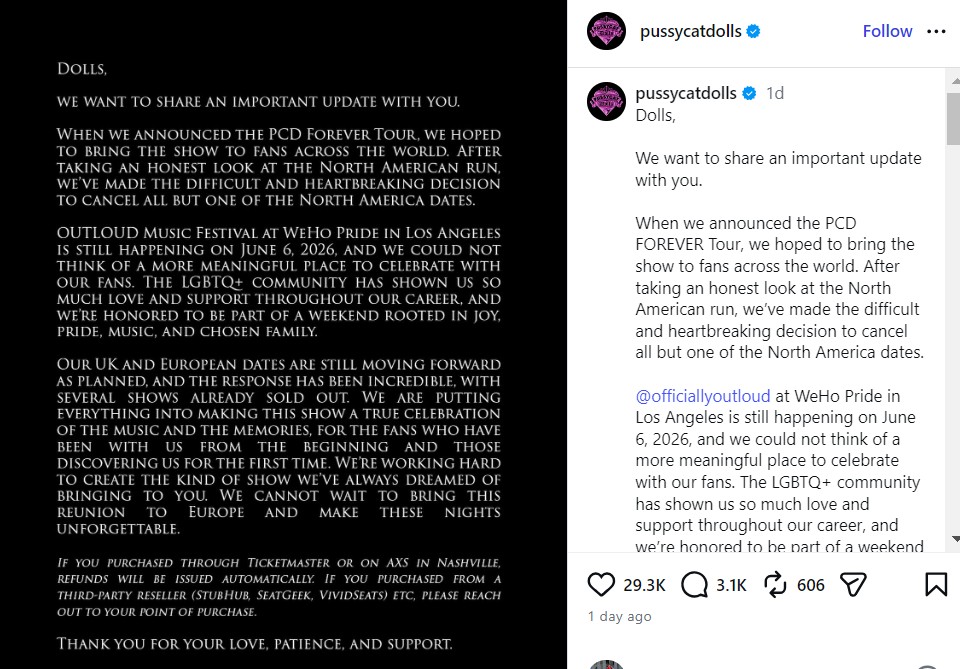Viewport: 960px width, 669px height.
Task: Open the three-dot more options menu
Action: pos(936,31)
